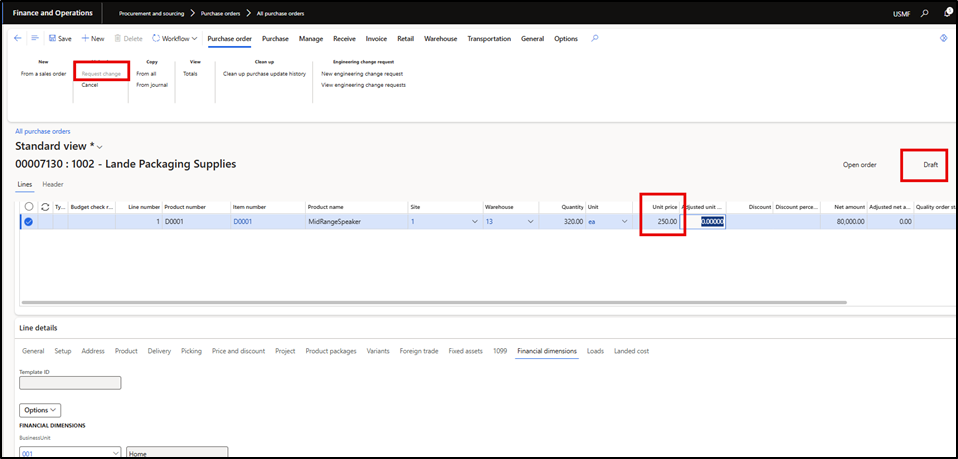This screenshot has width=958, height=459.
Task: Click the New plus icon
Action: click(x=85, y=38)
